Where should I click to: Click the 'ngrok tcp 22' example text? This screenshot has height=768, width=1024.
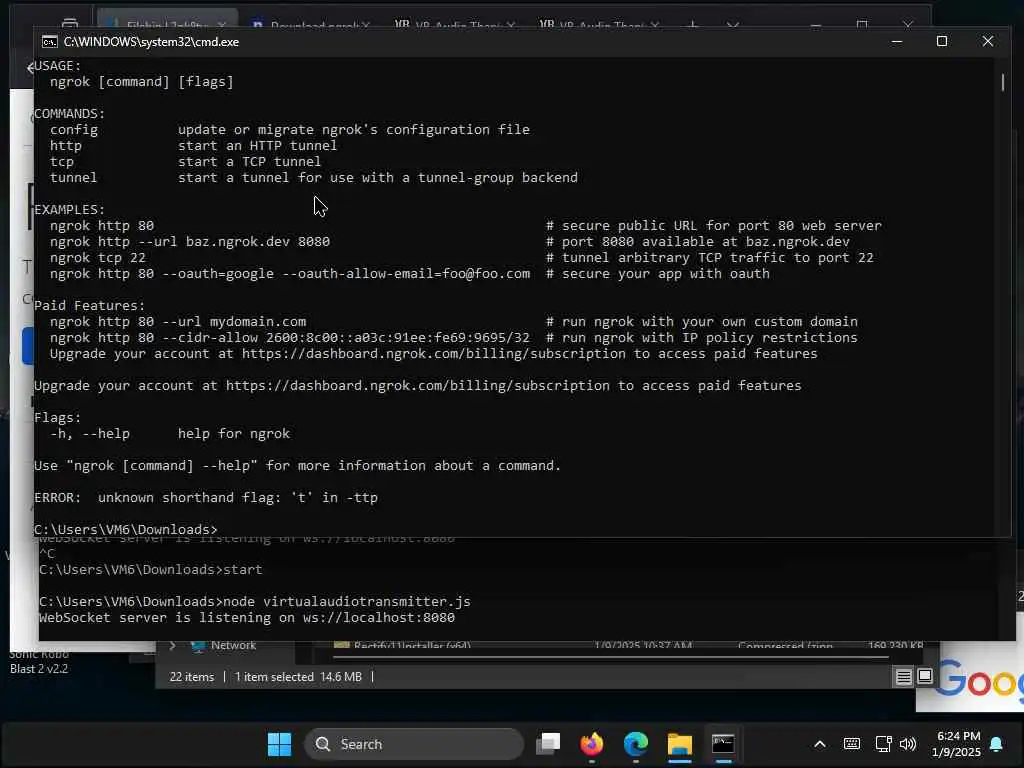click(98, 258)
